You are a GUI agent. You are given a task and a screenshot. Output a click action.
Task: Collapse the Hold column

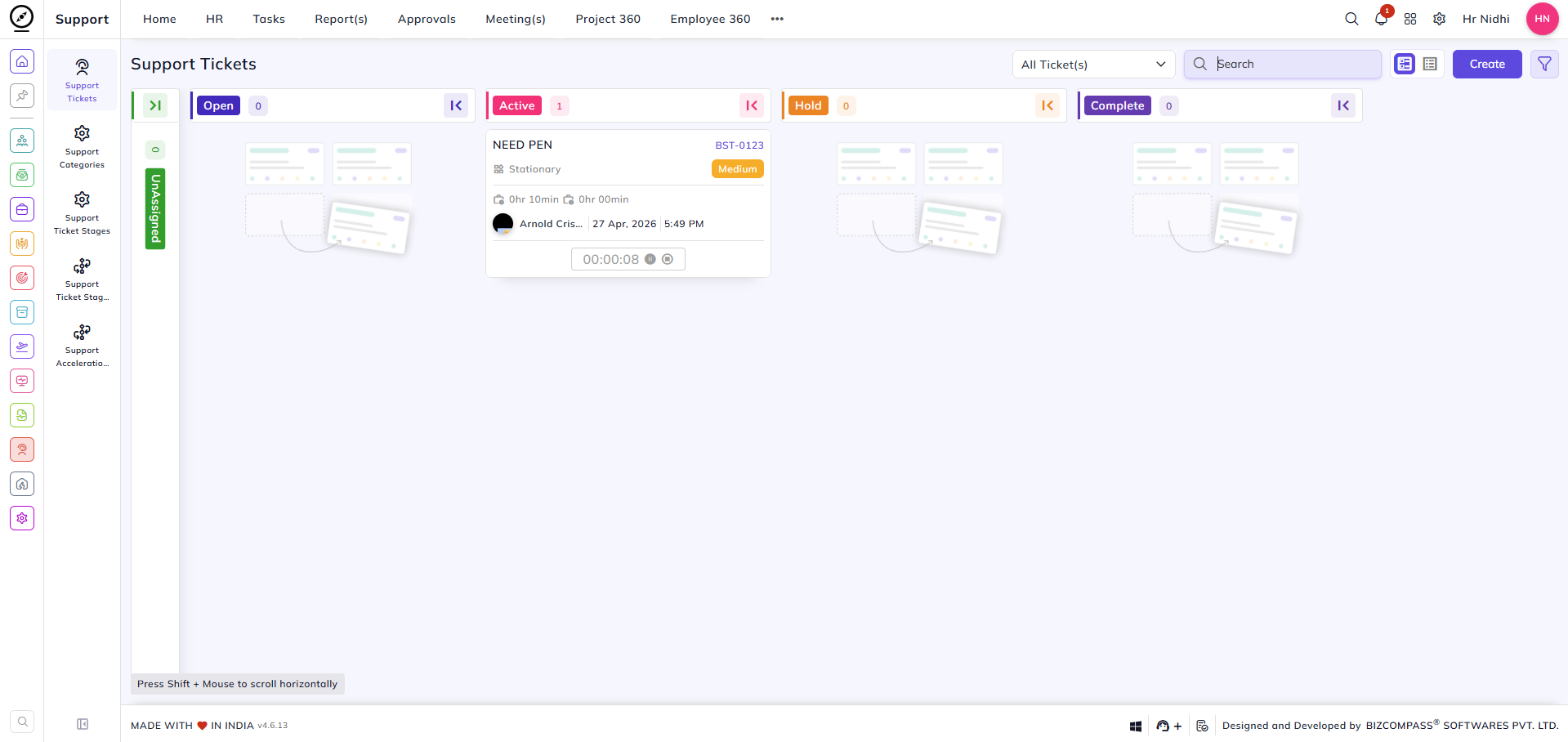(1048, 105)
